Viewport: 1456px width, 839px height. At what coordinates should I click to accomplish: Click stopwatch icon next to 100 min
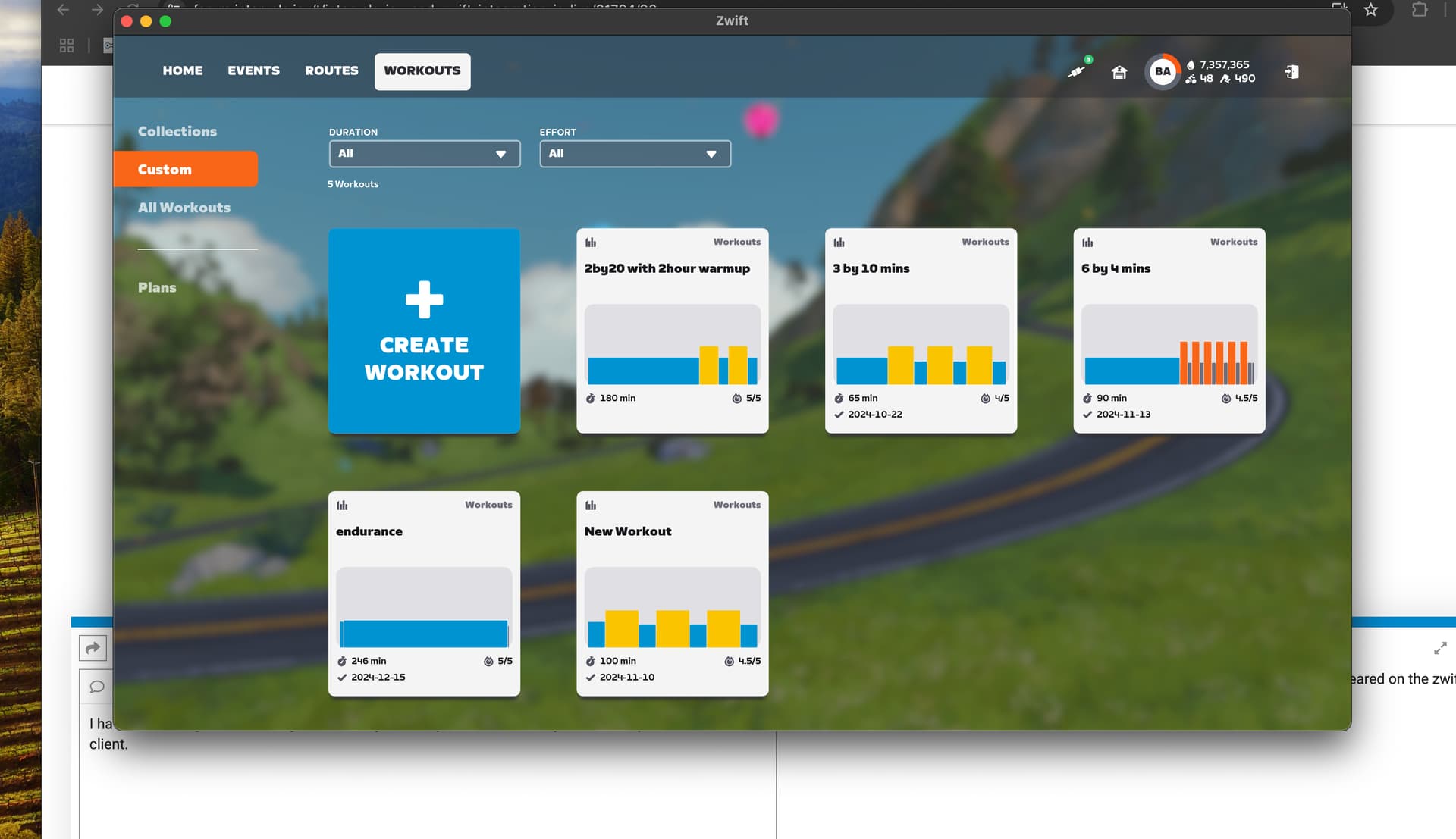point(590,662)
